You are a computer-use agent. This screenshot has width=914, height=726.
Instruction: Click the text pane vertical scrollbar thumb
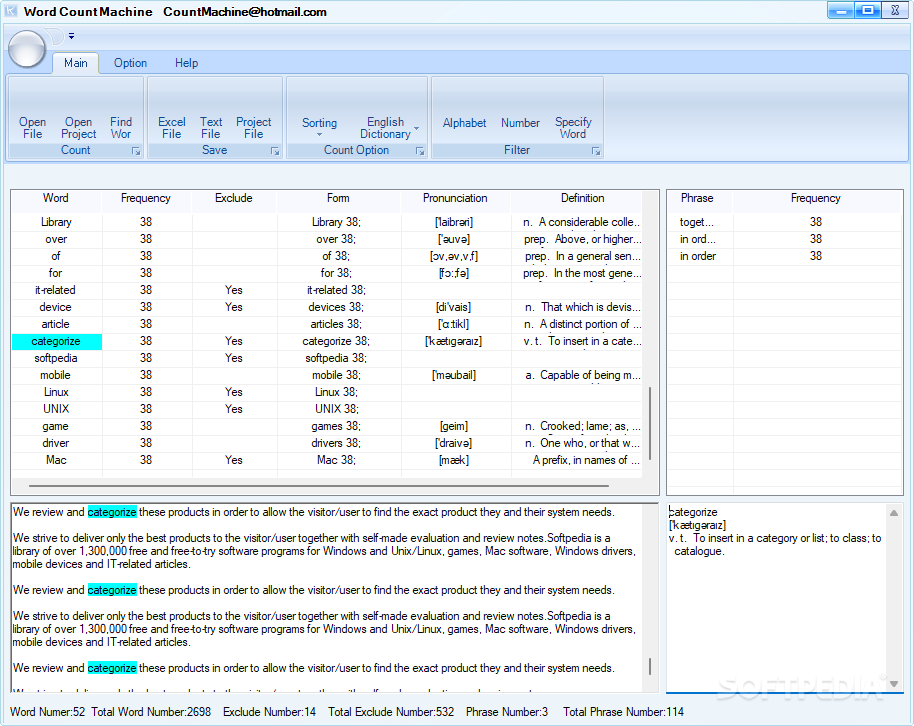coord(650,667)
